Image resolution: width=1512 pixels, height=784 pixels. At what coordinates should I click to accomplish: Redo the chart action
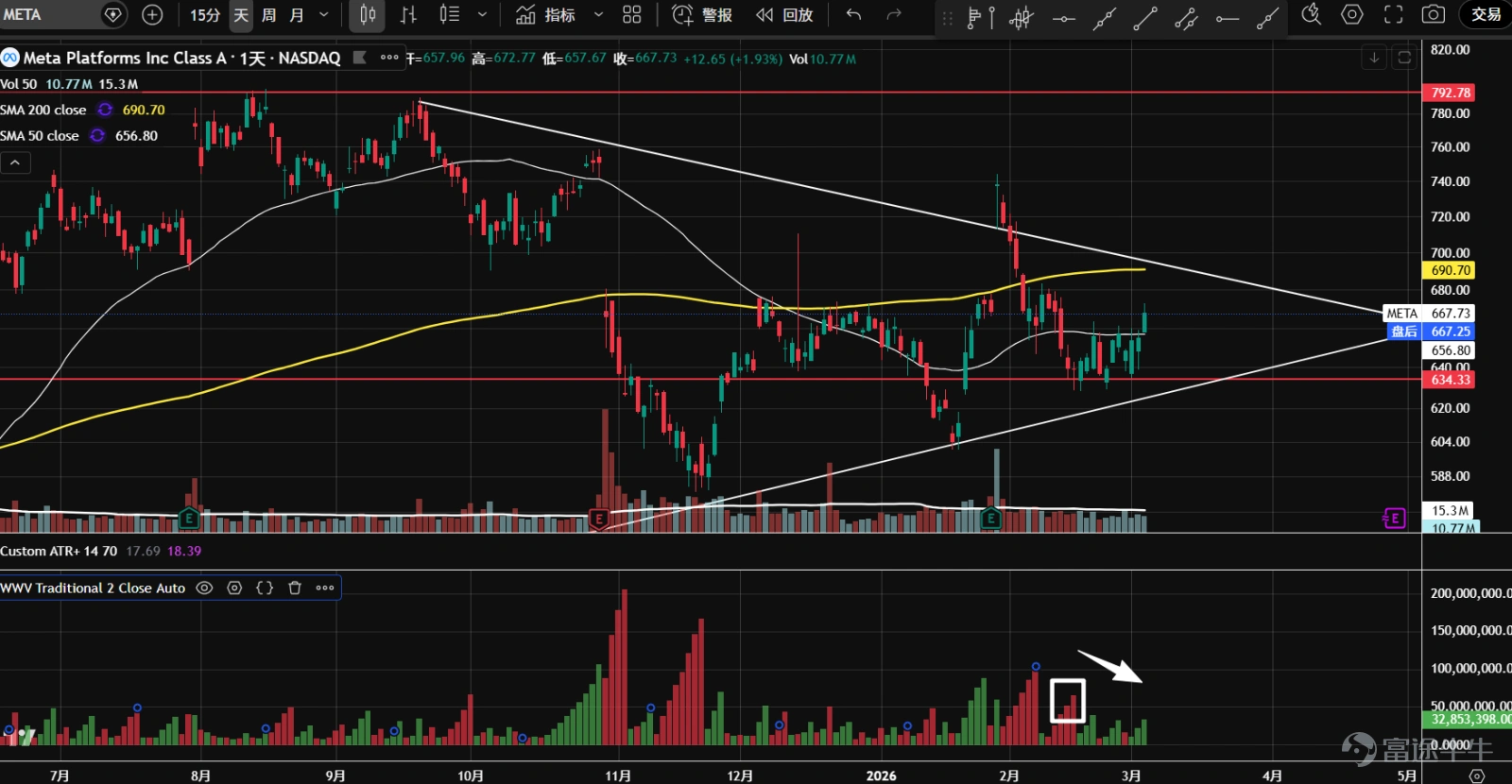894,15
